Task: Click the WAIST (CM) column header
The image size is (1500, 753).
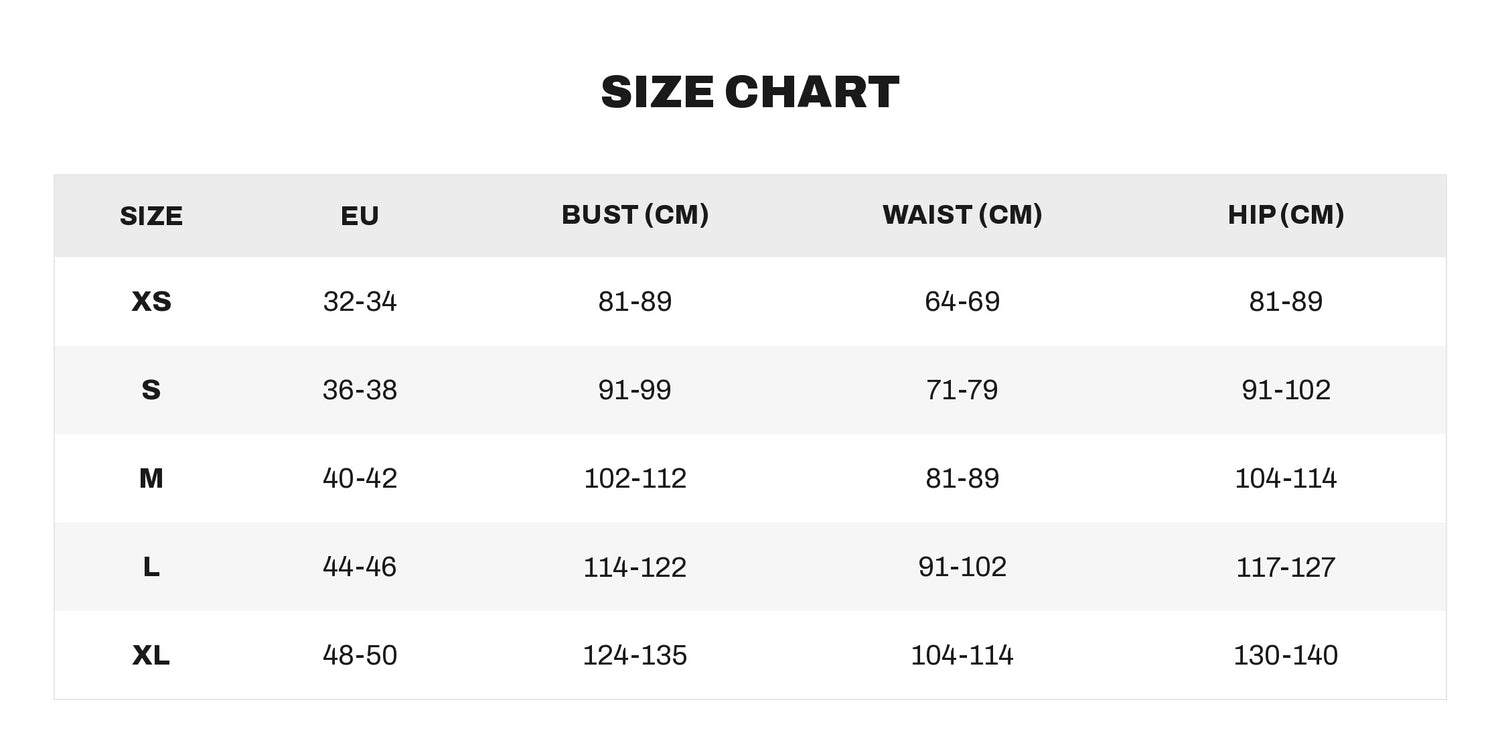Action: click(962, 215)
